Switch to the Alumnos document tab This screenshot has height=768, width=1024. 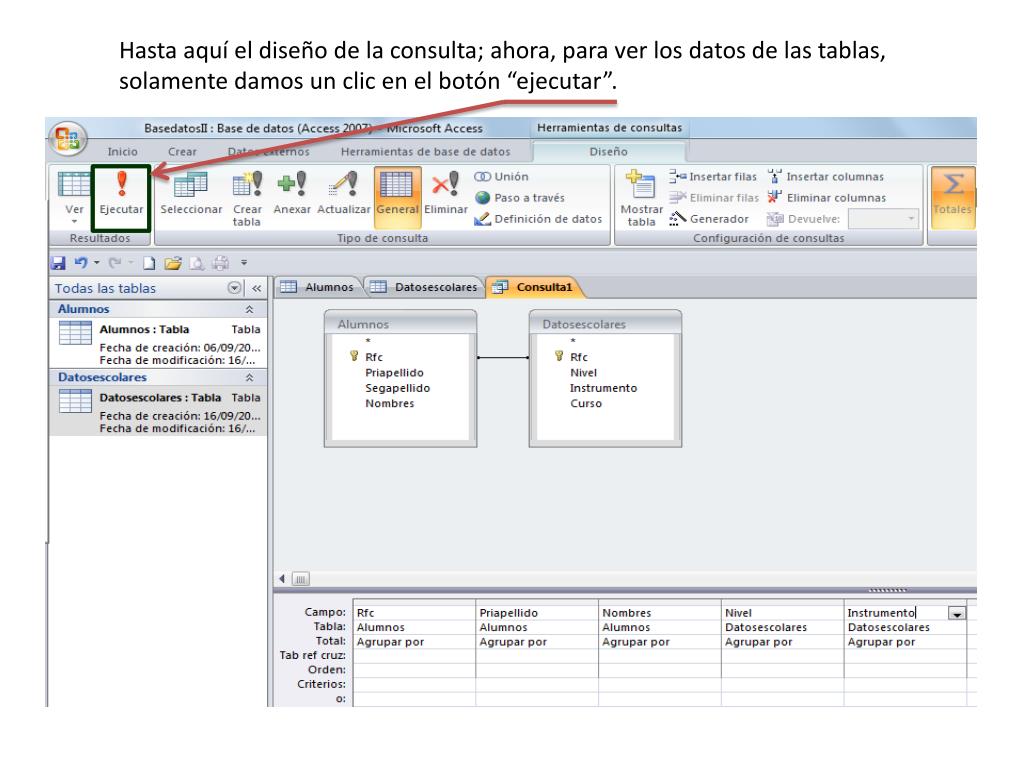318,287
